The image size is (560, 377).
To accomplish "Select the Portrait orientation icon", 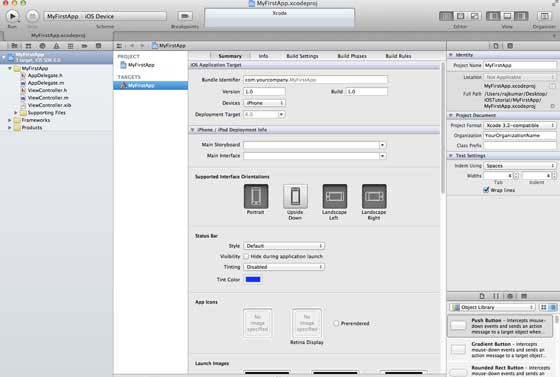I will click(x=256, y=196).
